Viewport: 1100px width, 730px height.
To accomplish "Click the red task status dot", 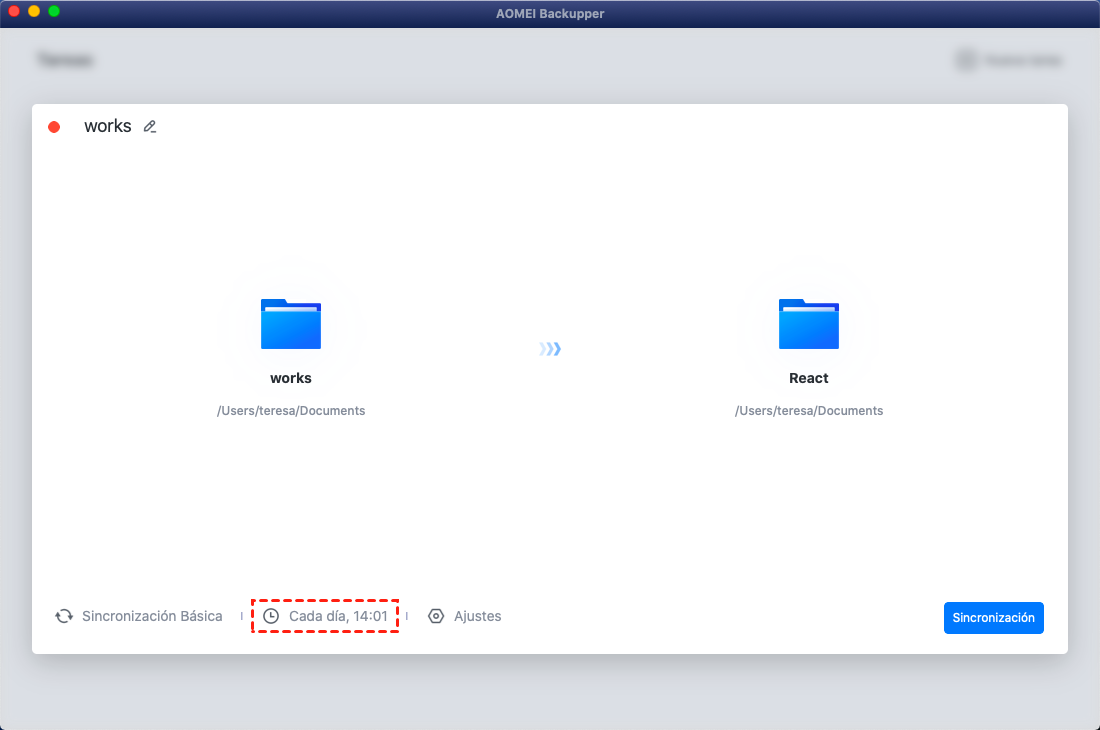I will 54,126.
